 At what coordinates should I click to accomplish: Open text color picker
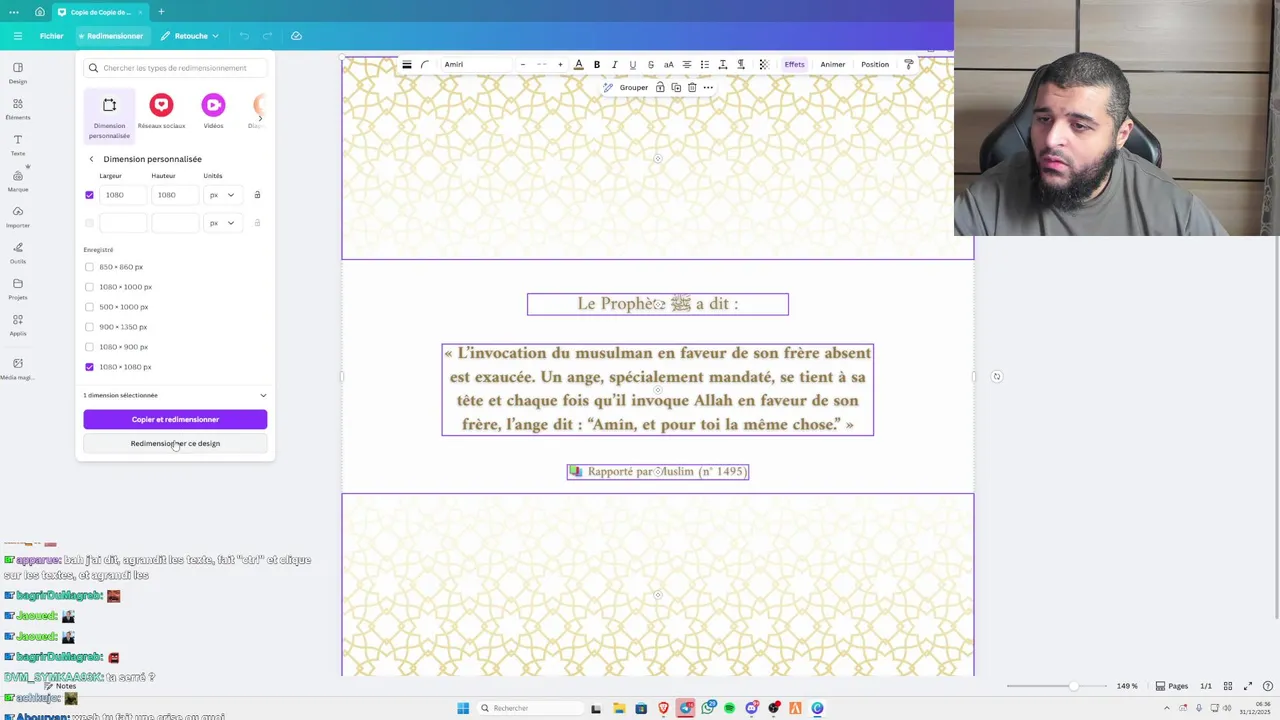pos(578,64)
